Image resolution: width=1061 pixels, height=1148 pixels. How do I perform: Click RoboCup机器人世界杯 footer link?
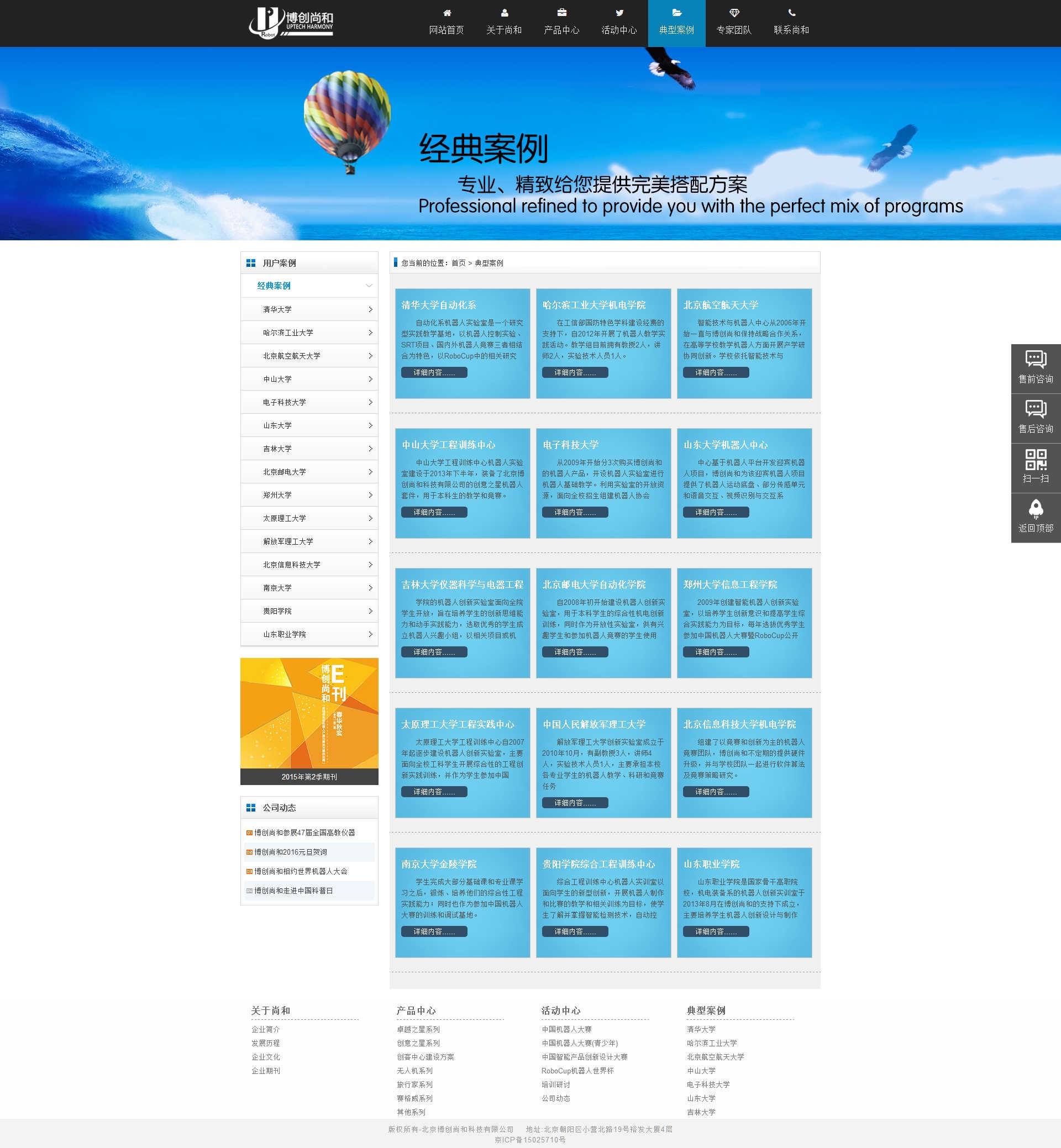[x=577, y=1071]
